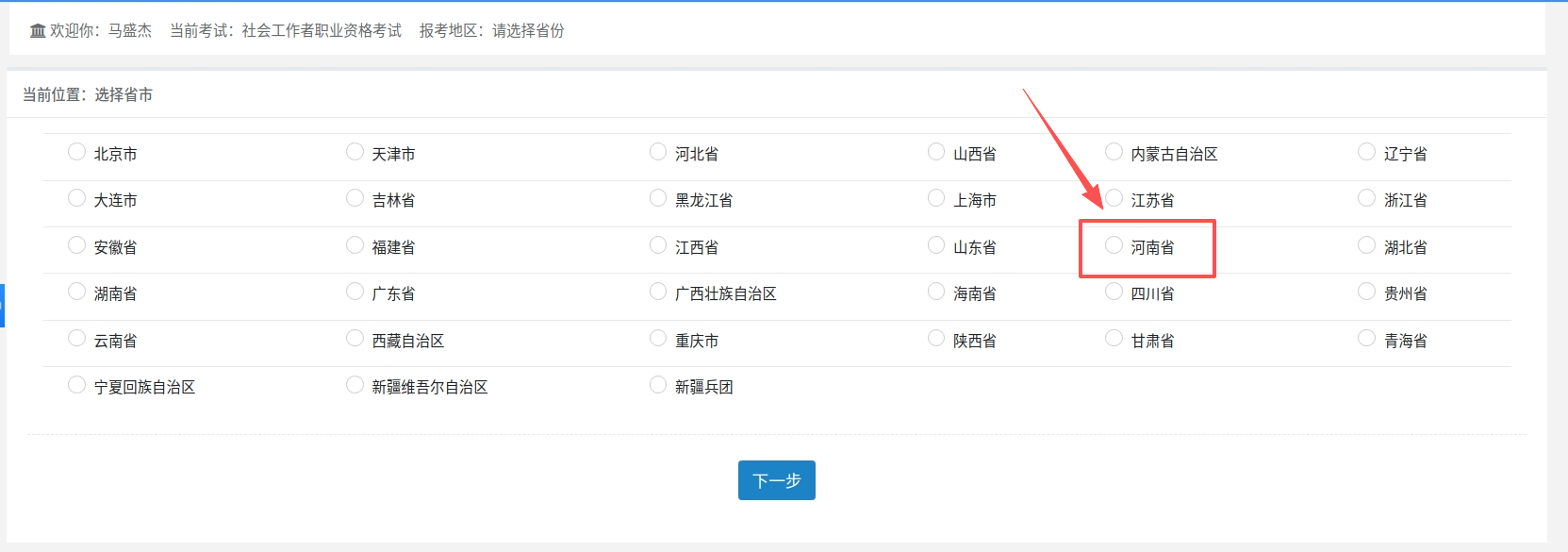The height and width of the screenshot is (552, 1568).
Task: Pick the 青海省 radio option
Action: 1366,338
